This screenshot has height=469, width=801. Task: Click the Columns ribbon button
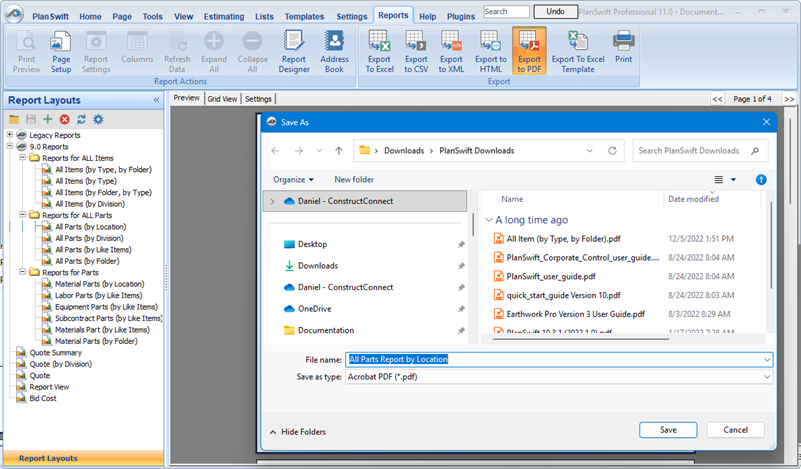coord(137,47)
